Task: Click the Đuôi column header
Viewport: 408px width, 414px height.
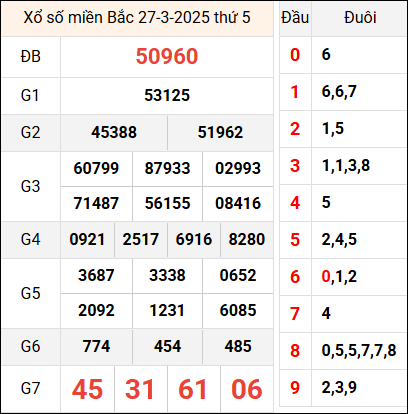Action: point(360,18)
